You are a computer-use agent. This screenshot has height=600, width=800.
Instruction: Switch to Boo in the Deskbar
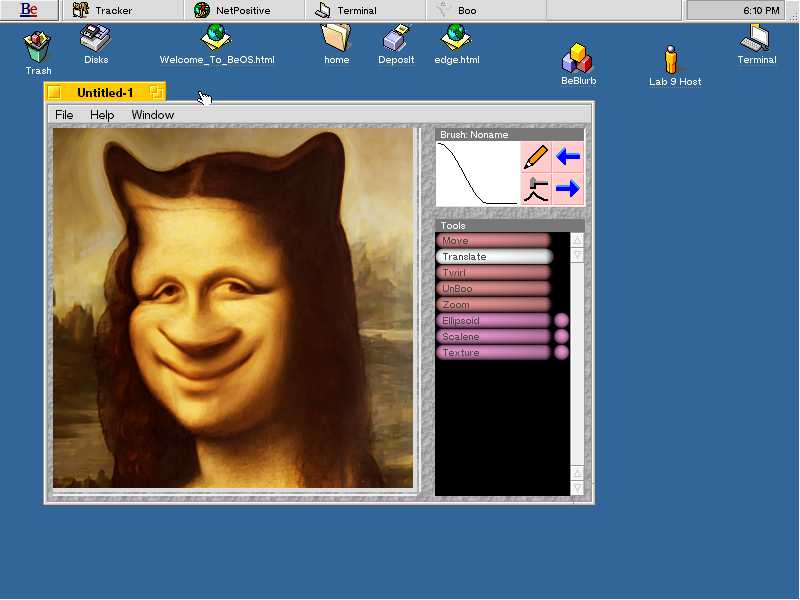click(486, 10)
